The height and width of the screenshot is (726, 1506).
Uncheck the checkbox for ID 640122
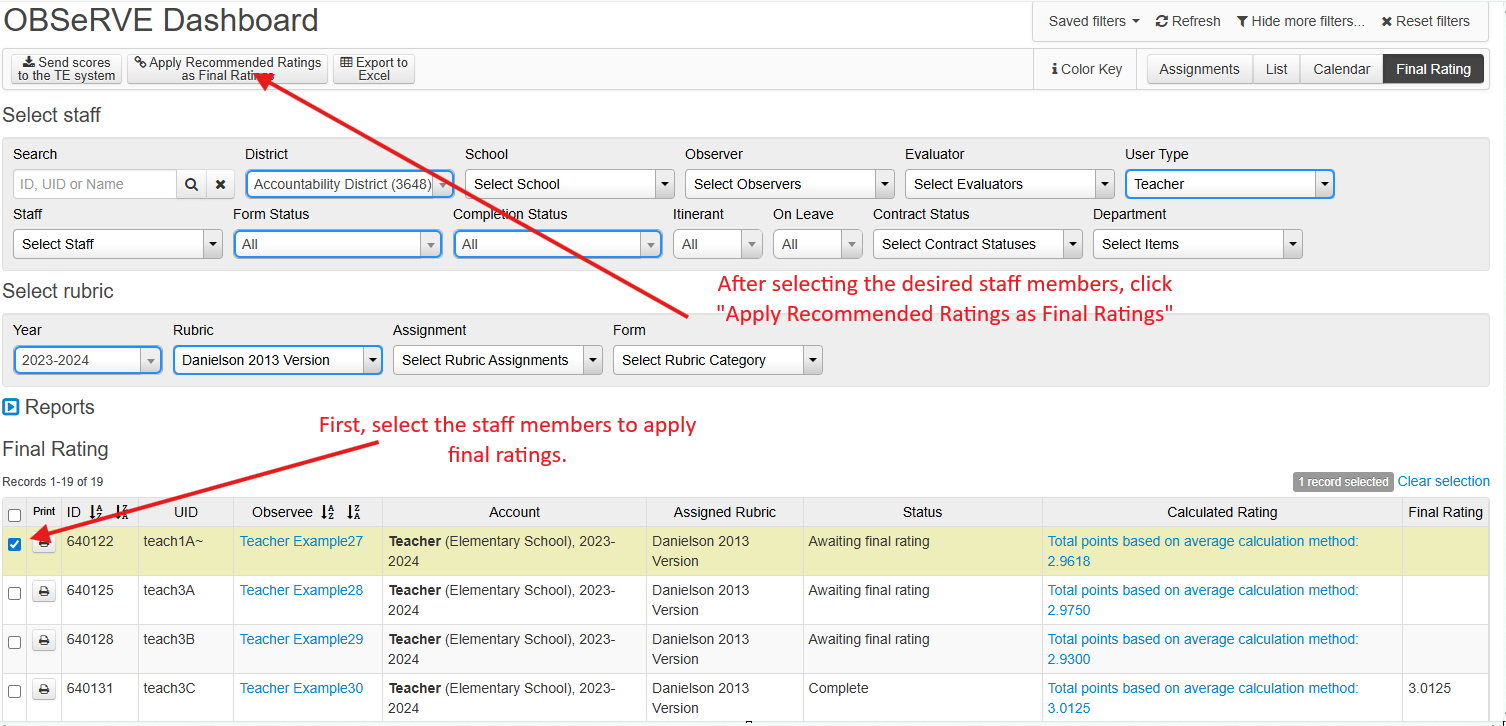click(x=14, y=545)
